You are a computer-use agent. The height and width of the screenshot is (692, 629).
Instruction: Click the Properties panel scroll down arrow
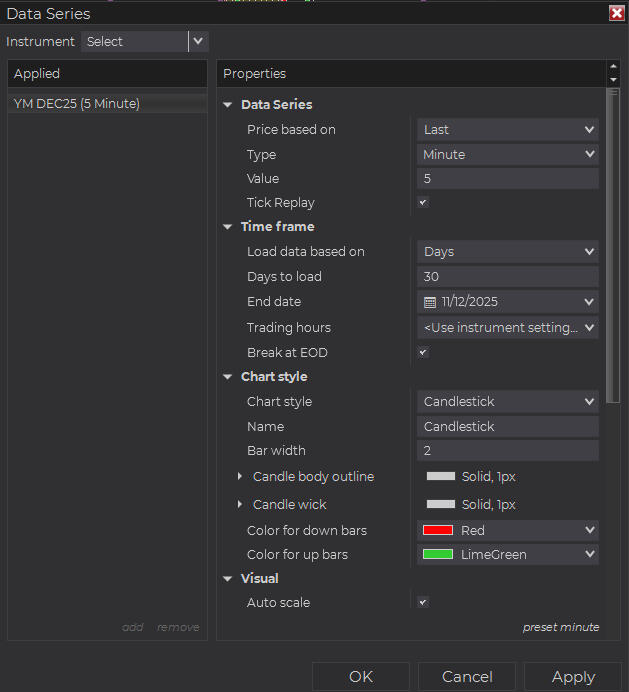click(613, 80)
